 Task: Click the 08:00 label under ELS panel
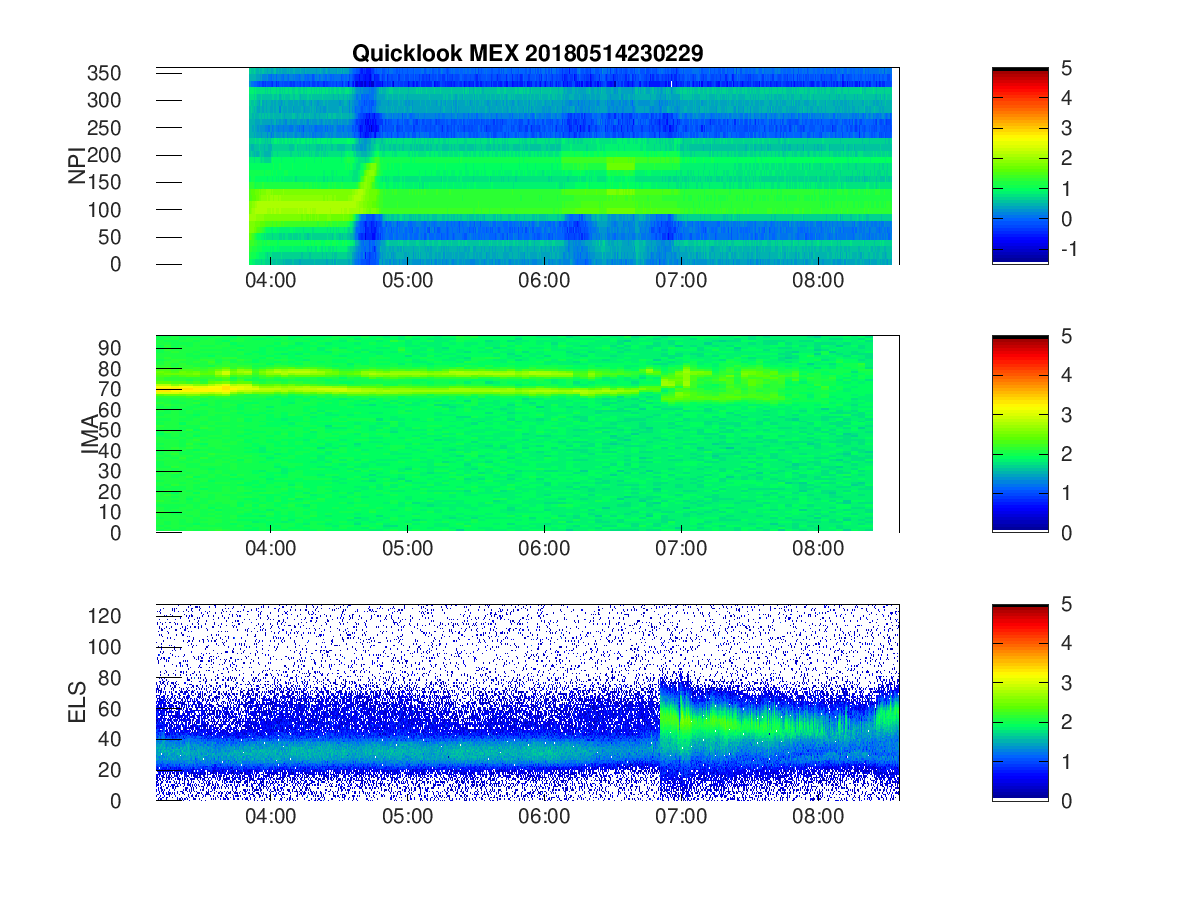tap(818, 817)
